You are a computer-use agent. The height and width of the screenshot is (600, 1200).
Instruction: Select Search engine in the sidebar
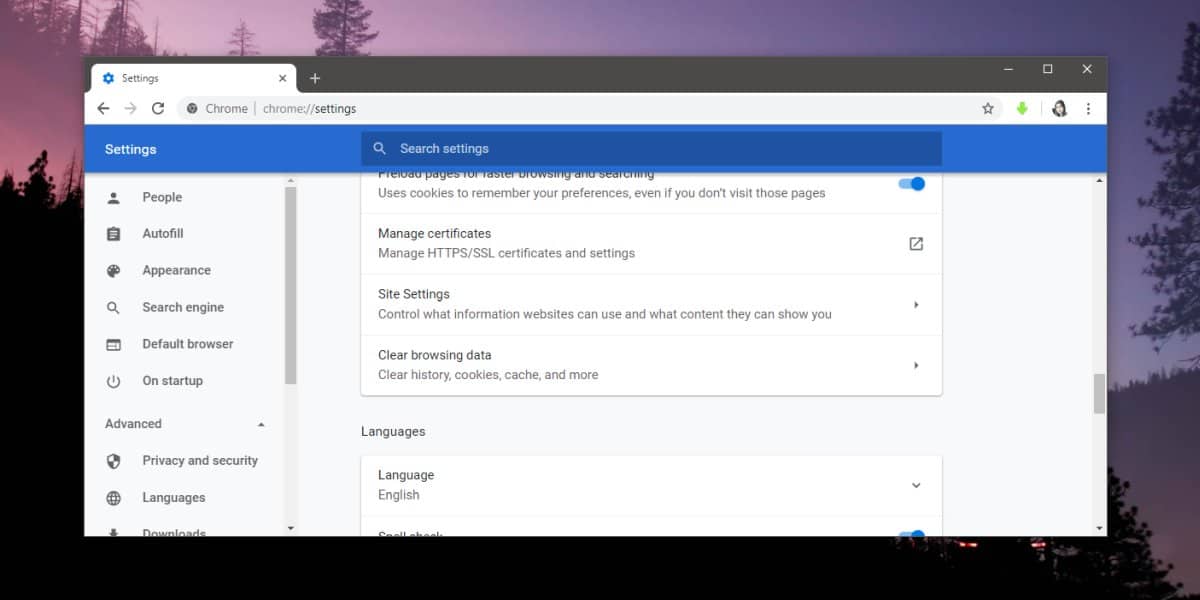[x=183, y=307]
